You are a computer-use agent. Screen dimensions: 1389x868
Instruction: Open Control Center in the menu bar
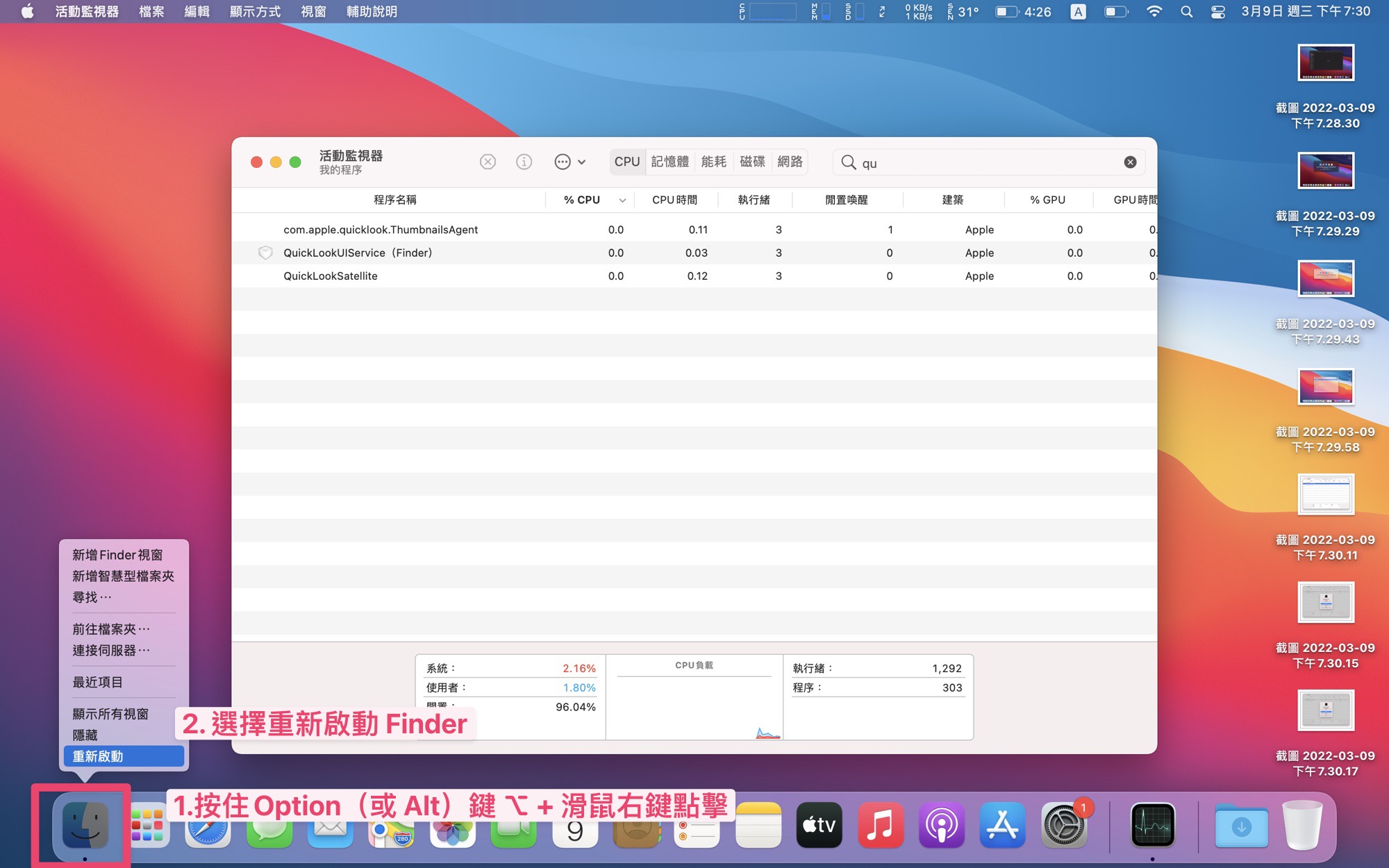[1218, 11]
